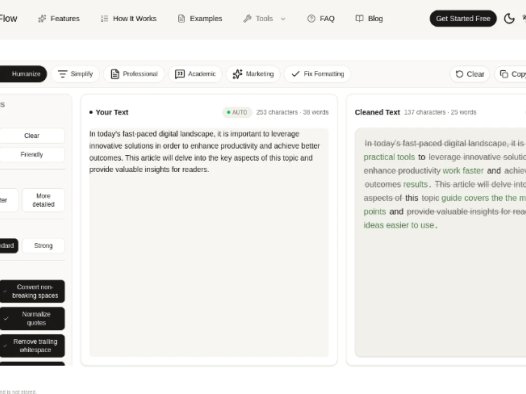This screenshot has height=394, width=526.
Task: Select the Simplify mode
Action: coord(75,74)
